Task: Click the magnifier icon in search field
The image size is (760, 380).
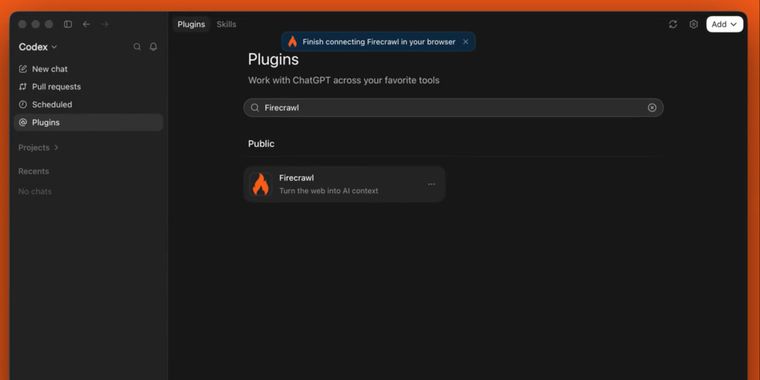Action: click(x=255, y=108)
